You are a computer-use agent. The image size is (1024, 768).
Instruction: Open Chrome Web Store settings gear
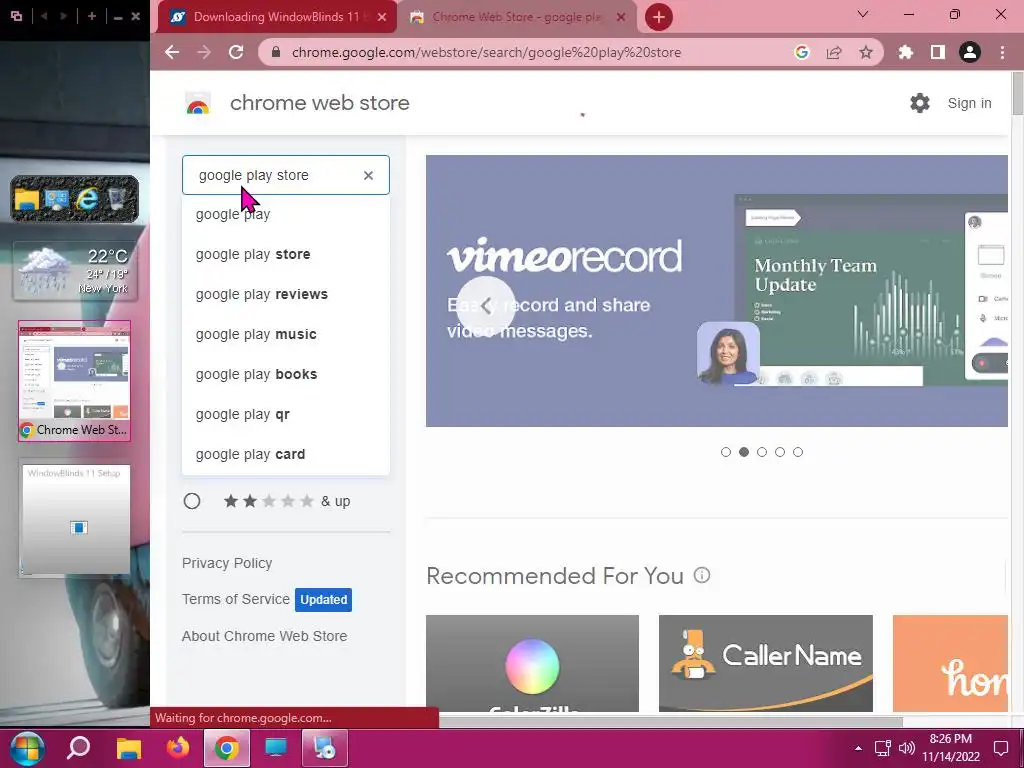tap(920, 103)
